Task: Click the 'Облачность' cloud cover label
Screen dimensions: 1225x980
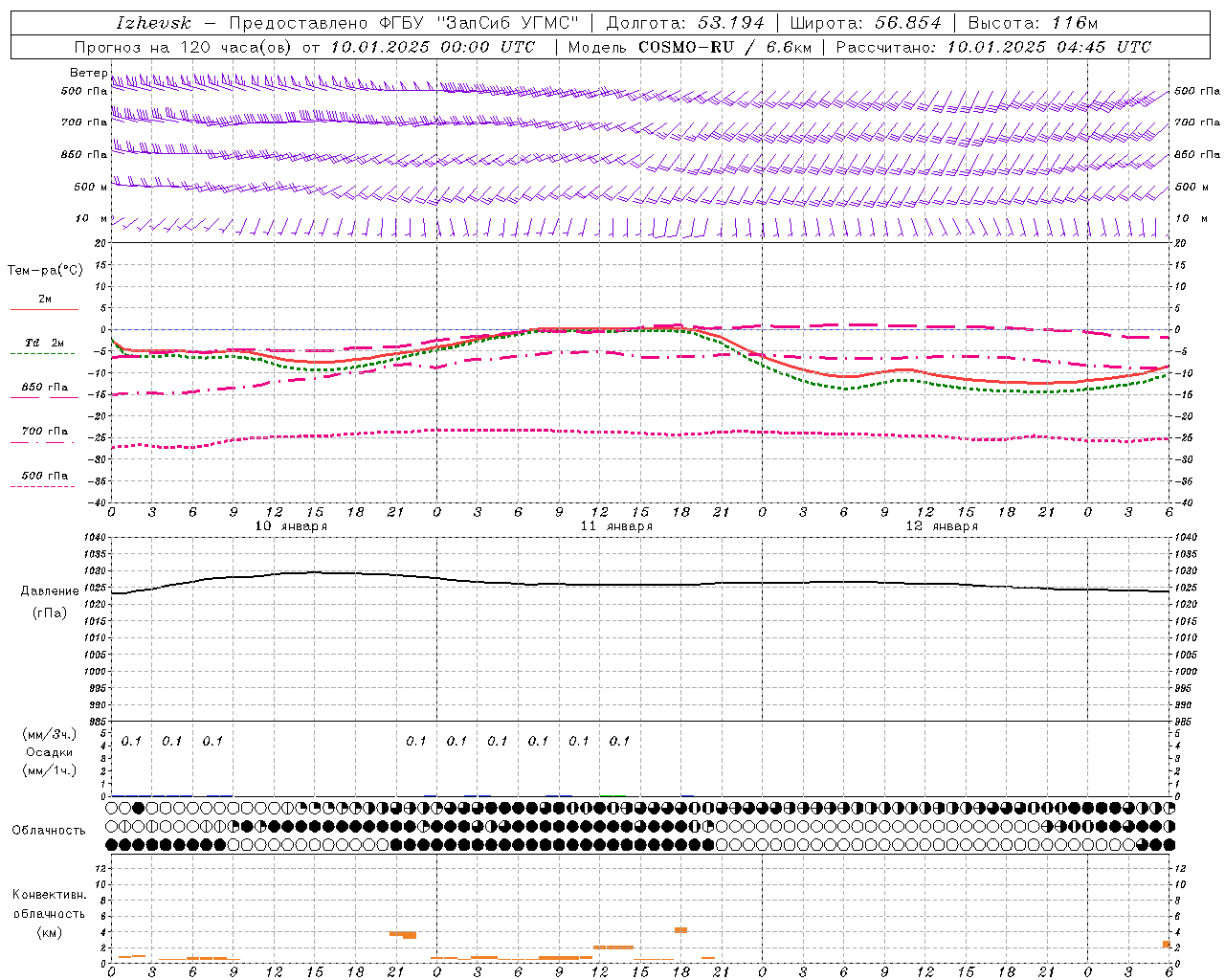Action: 49,831
